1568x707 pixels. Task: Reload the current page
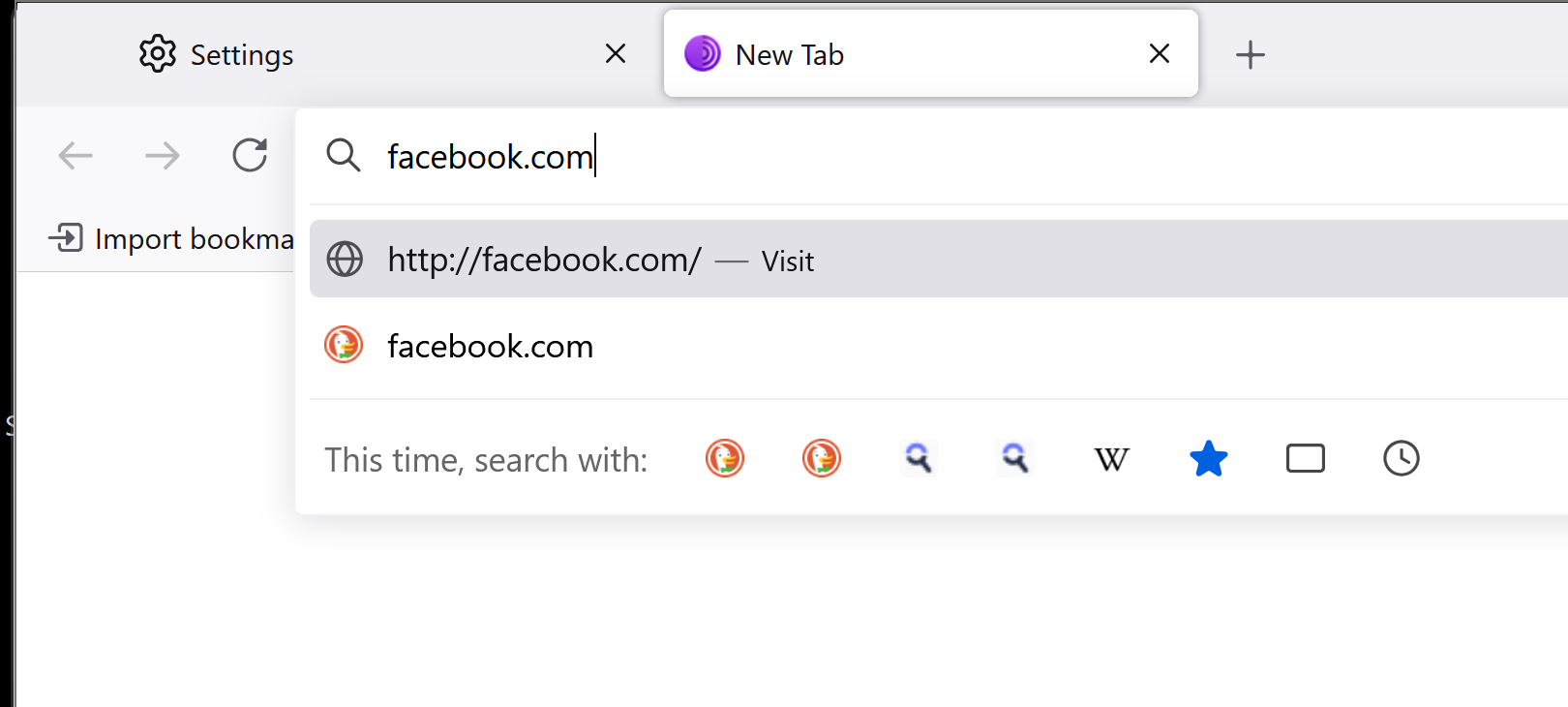[x=250, y=155]
